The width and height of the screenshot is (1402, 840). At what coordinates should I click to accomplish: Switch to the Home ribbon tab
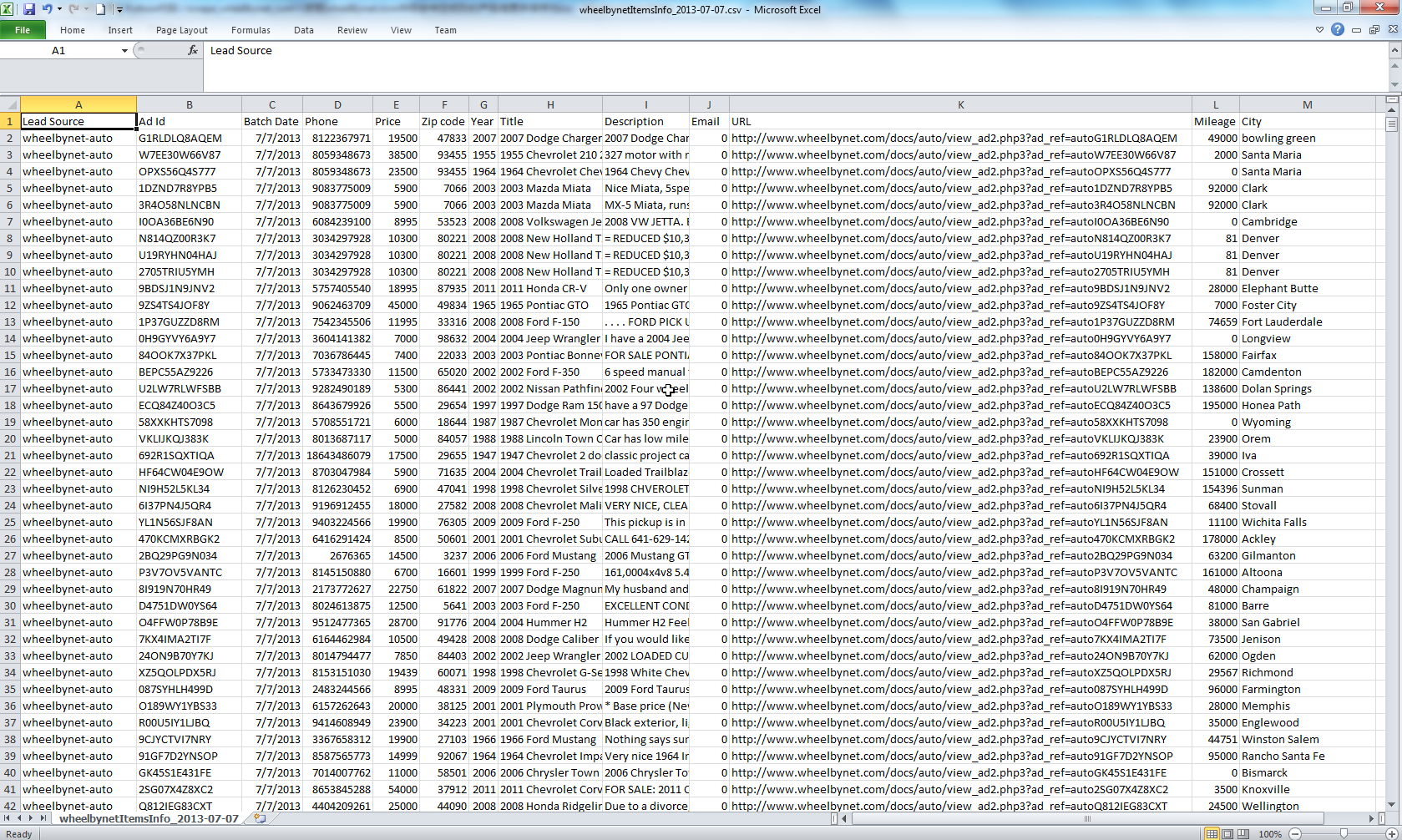[x=73, y=30]
